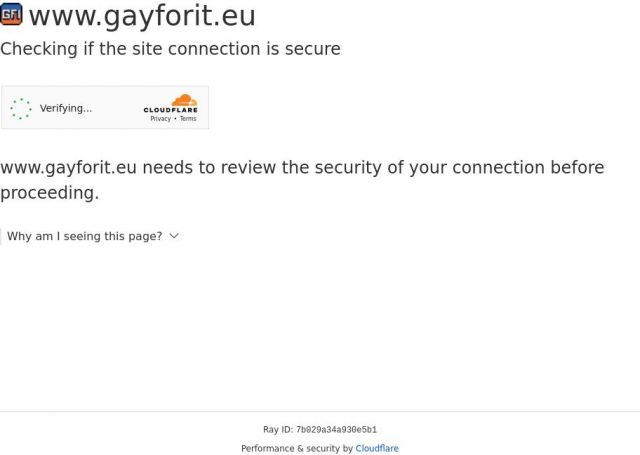Click the "Why am I seeing this page?" text
Image resolution: width=640 pixels, height=455 pixels.
(x=84, y=236)
